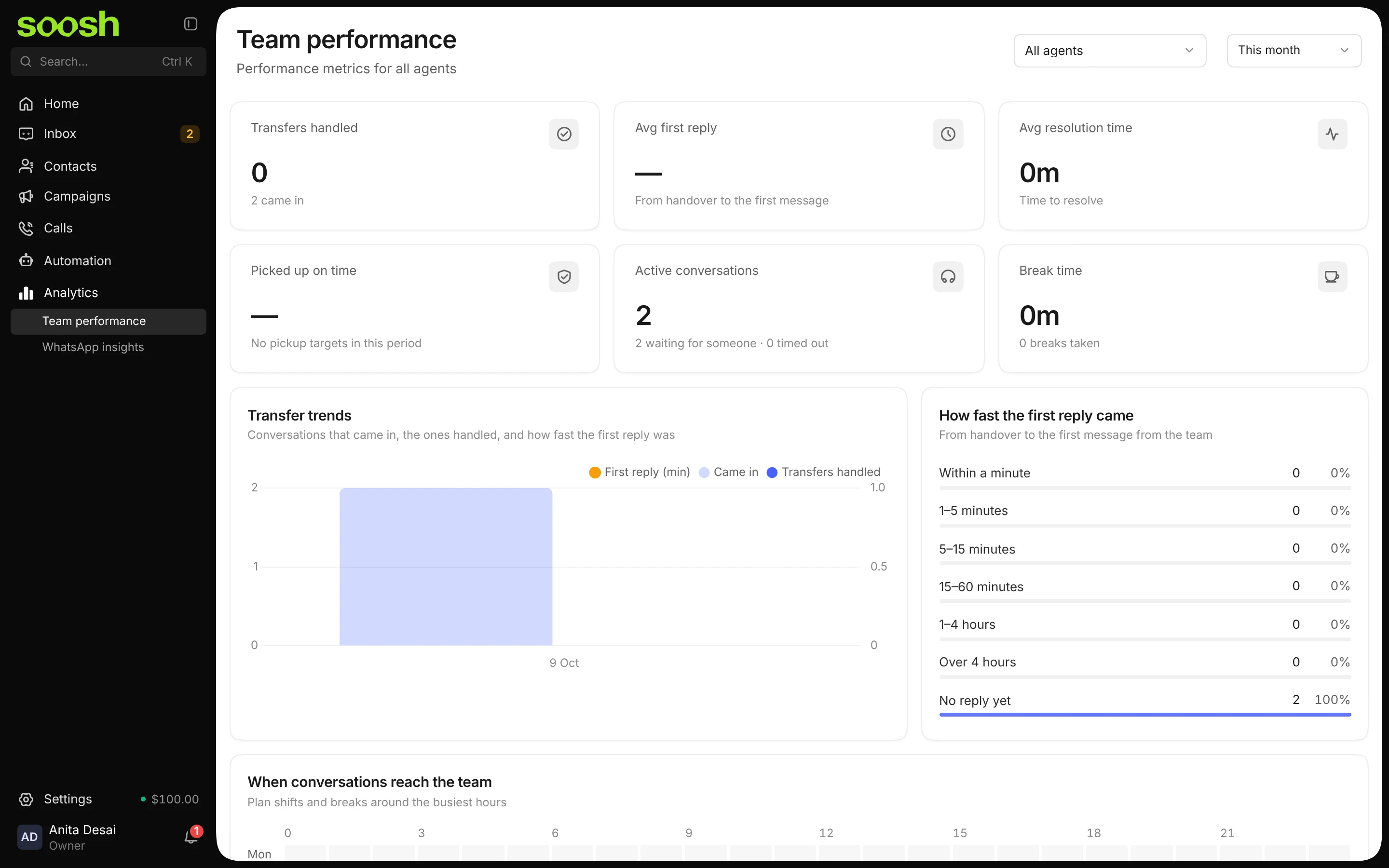Click the 'Within a minute' row label
The height and width of the screenshot is (868, 1389).
point(984,473)
